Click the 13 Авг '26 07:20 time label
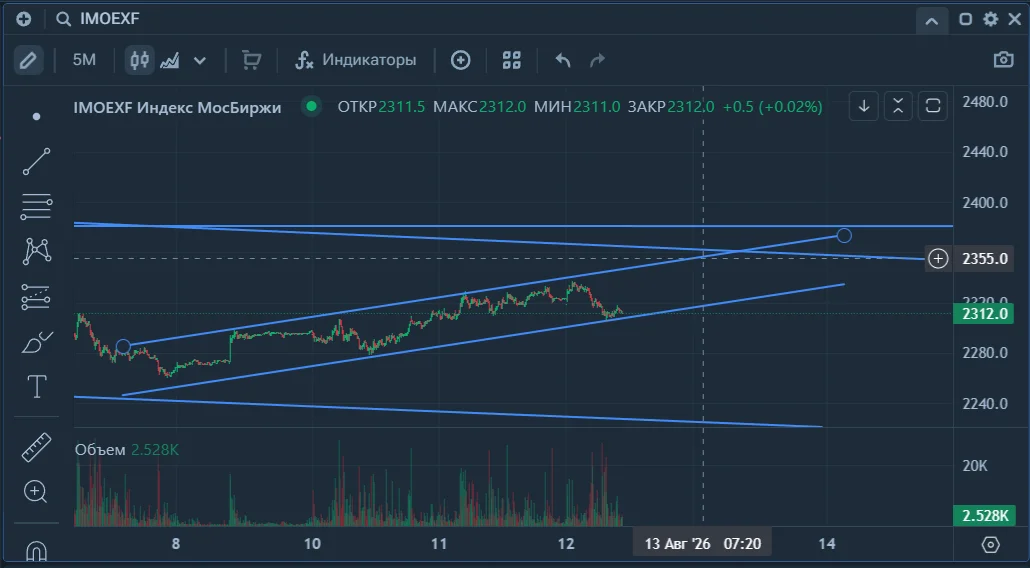1030x568 pixels. [x=702, y=544]
